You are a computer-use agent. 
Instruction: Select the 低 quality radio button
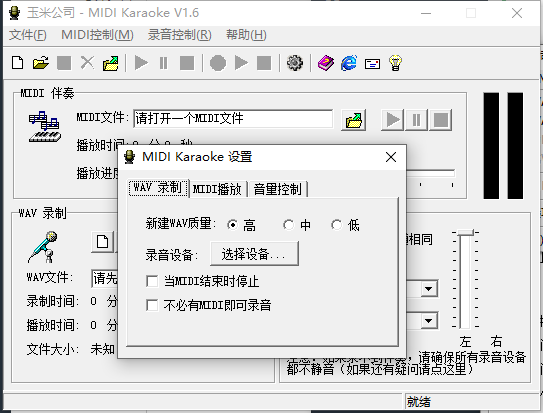coord(336,225)
